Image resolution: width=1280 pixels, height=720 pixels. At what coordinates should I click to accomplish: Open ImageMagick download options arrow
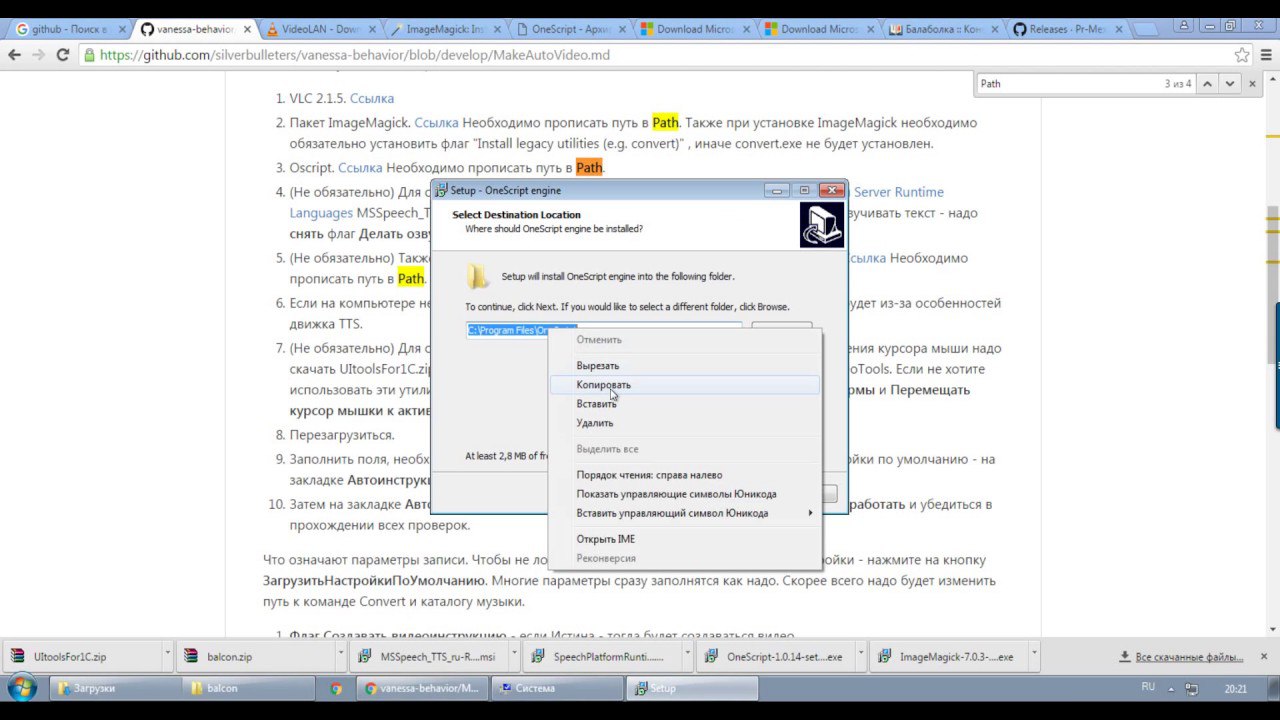(1034, 656)
